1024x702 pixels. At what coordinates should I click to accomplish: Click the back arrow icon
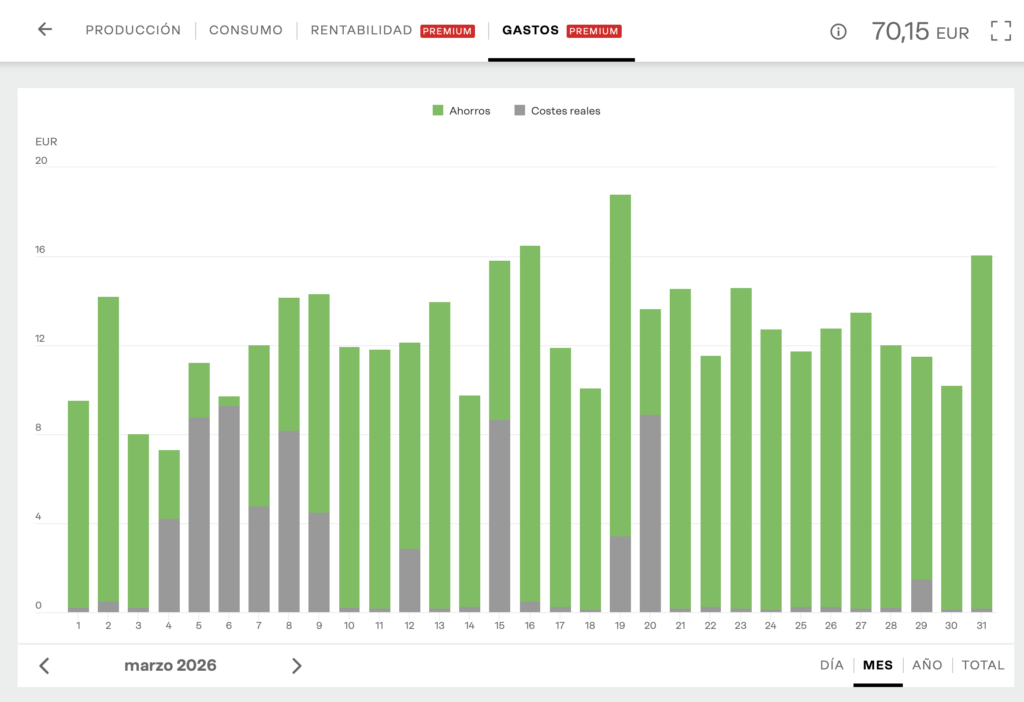coord(44,30)
